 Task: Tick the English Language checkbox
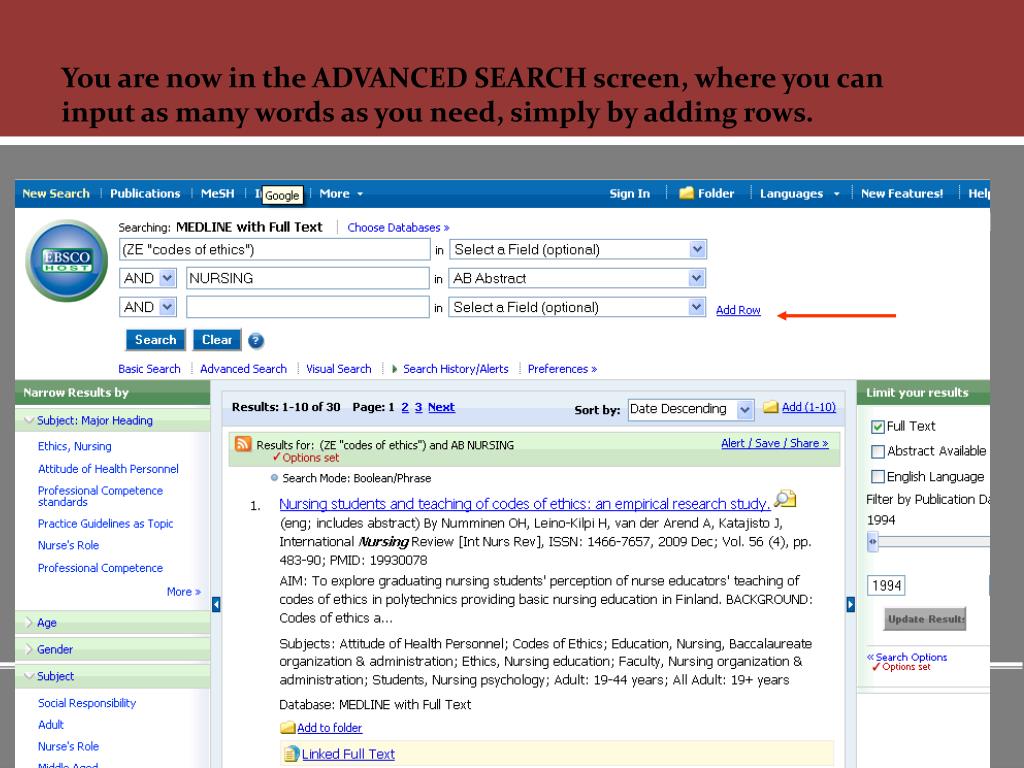coord(878,477)
